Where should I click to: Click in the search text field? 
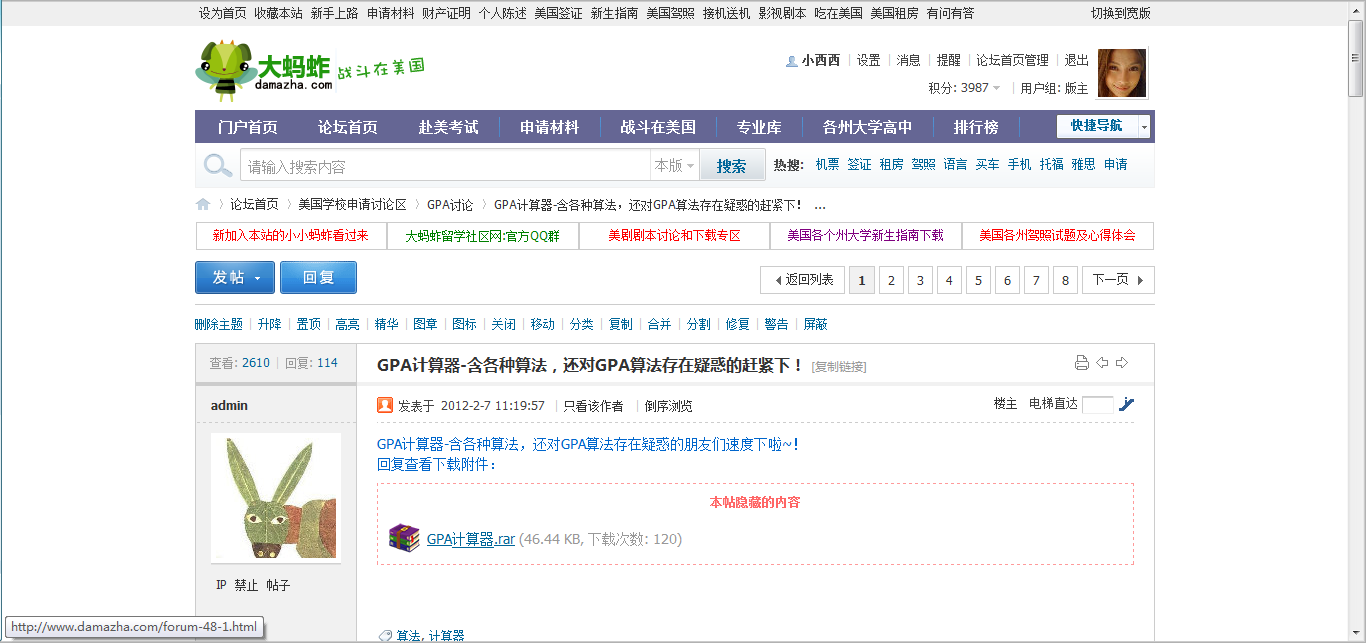445,166
